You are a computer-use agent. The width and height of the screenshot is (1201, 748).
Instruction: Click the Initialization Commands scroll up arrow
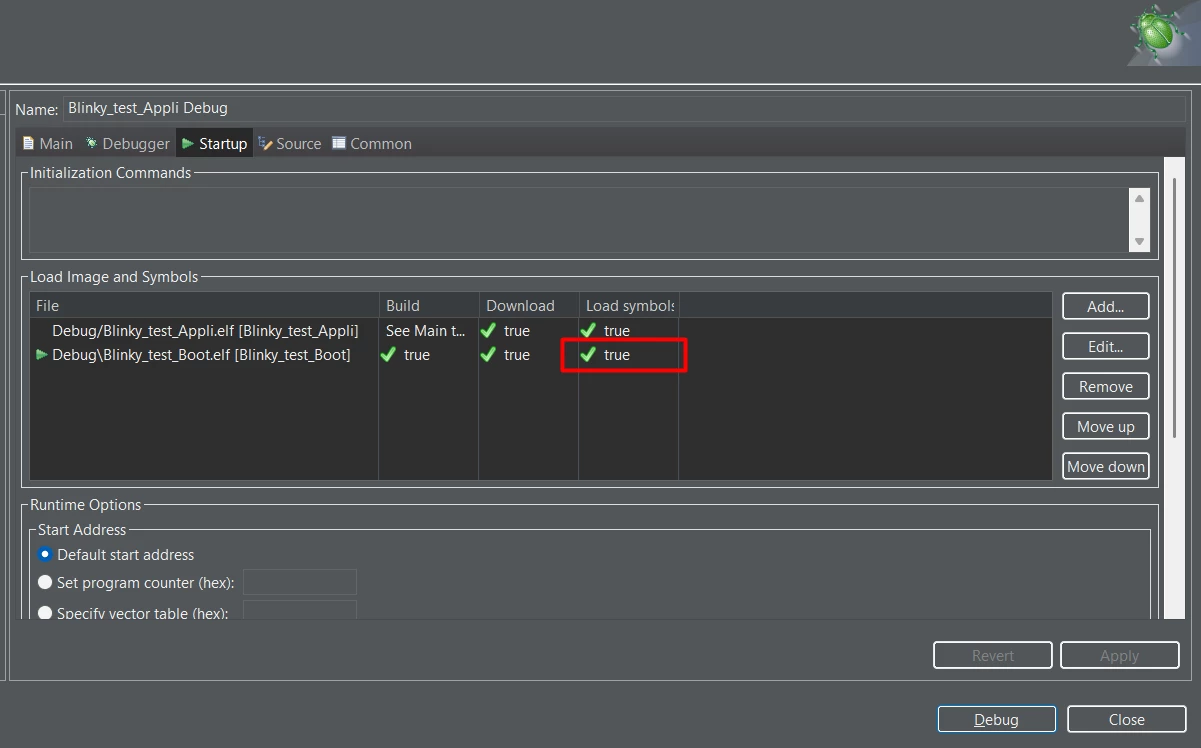[1139, 198]
